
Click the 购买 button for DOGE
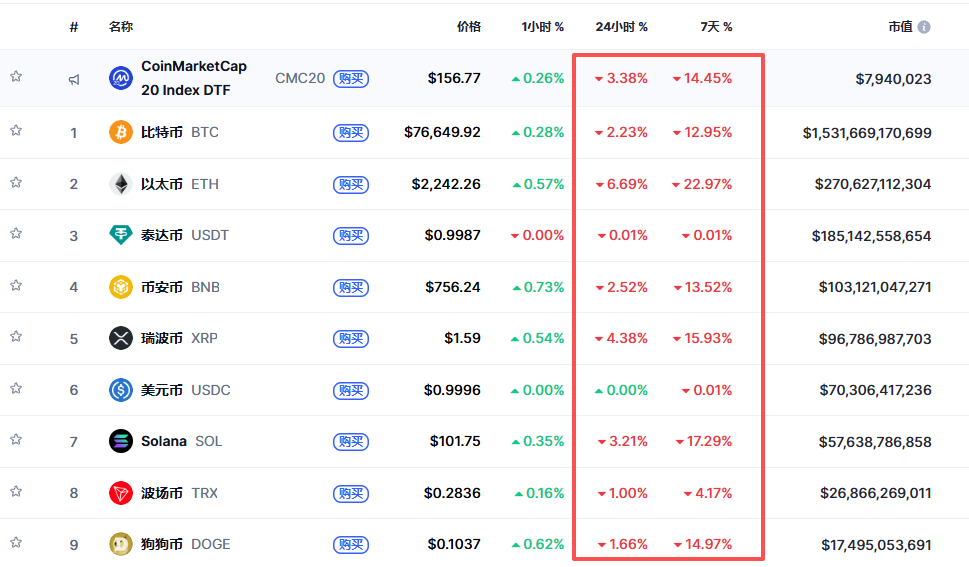(x=351, y=545)
